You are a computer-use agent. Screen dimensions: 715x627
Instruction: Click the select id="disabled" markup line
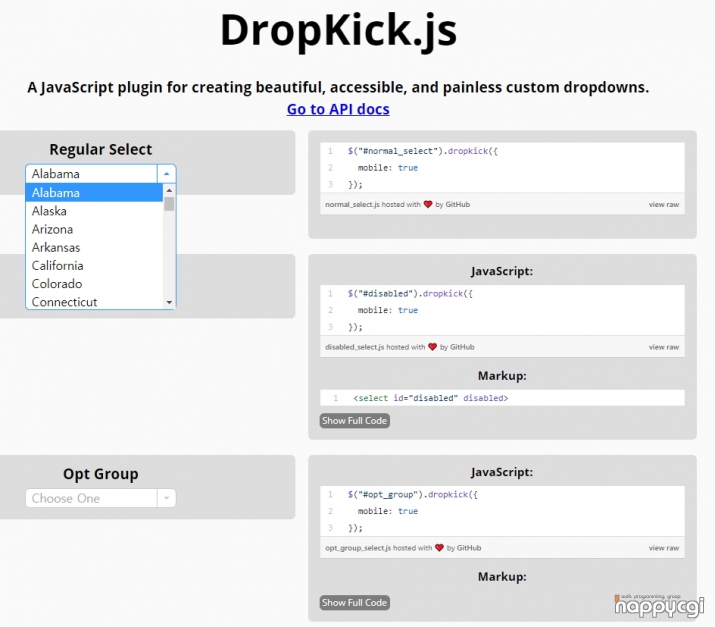coord(430,398)
